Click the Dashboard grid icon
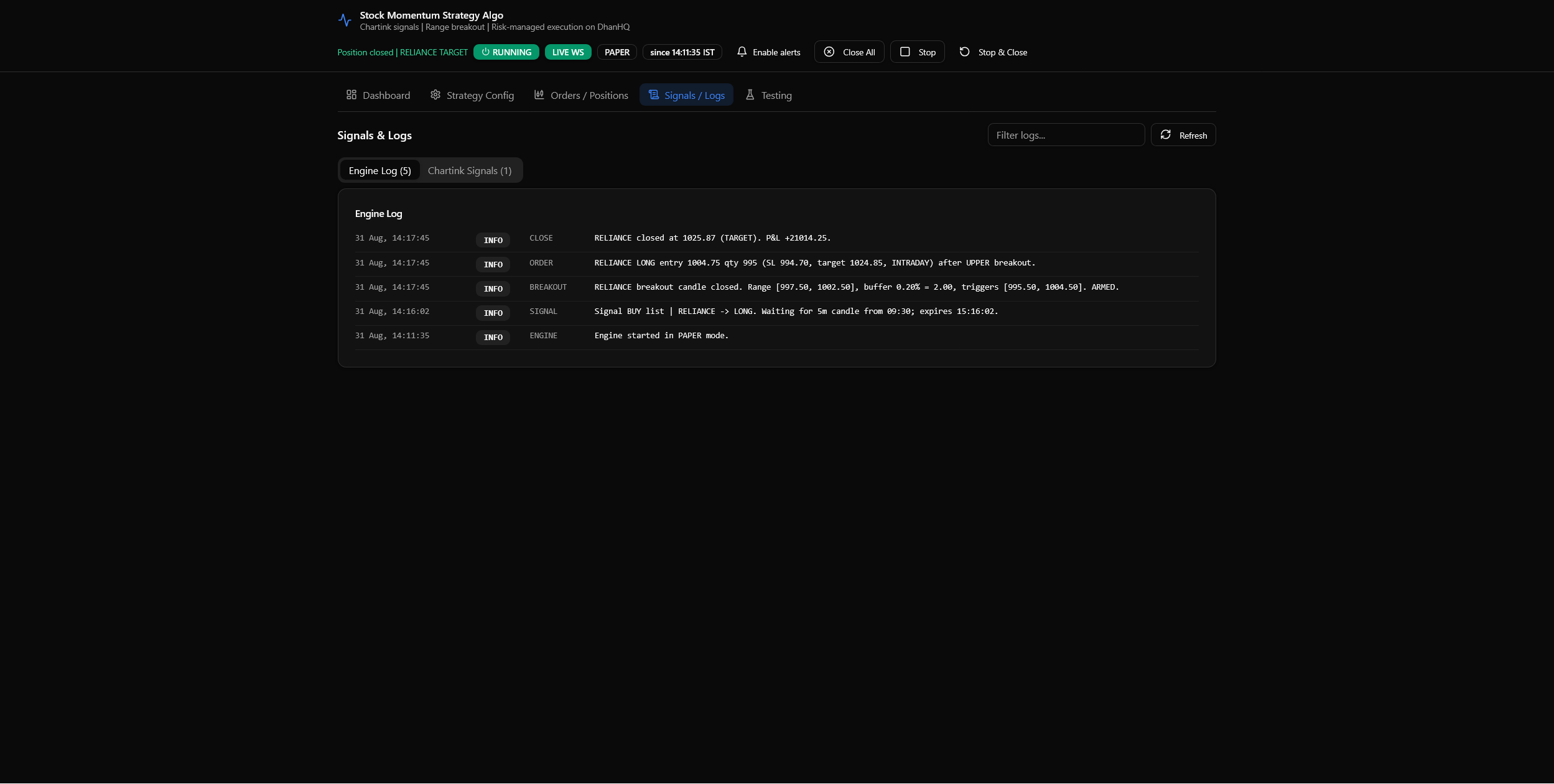Screen dimensions: 1554x784 [x=351, y=95]
